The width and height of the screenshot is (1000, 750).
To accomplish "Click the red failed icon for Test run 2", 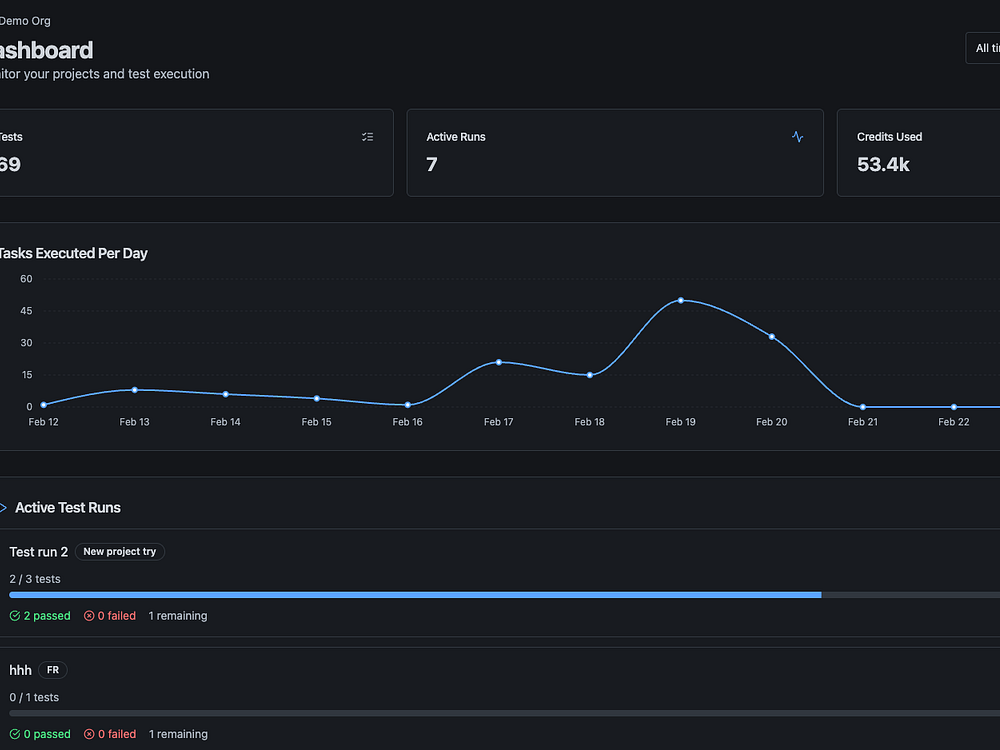I will click(x=89, y=616).
